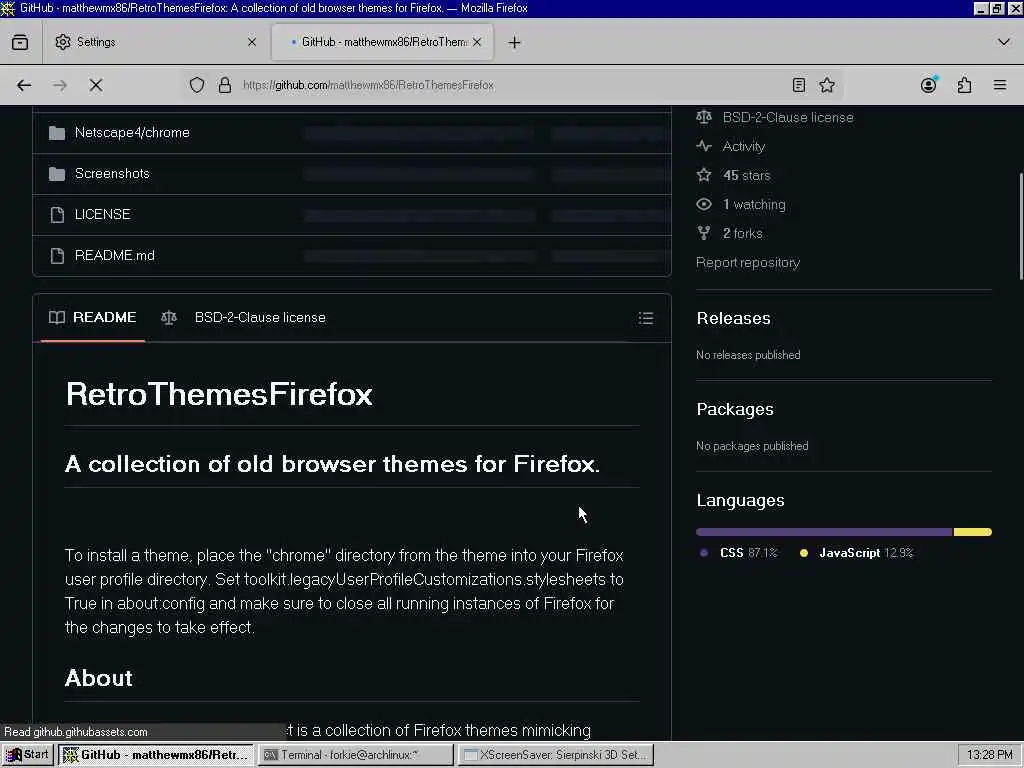Bookmark this page with star

click(827, 86)
